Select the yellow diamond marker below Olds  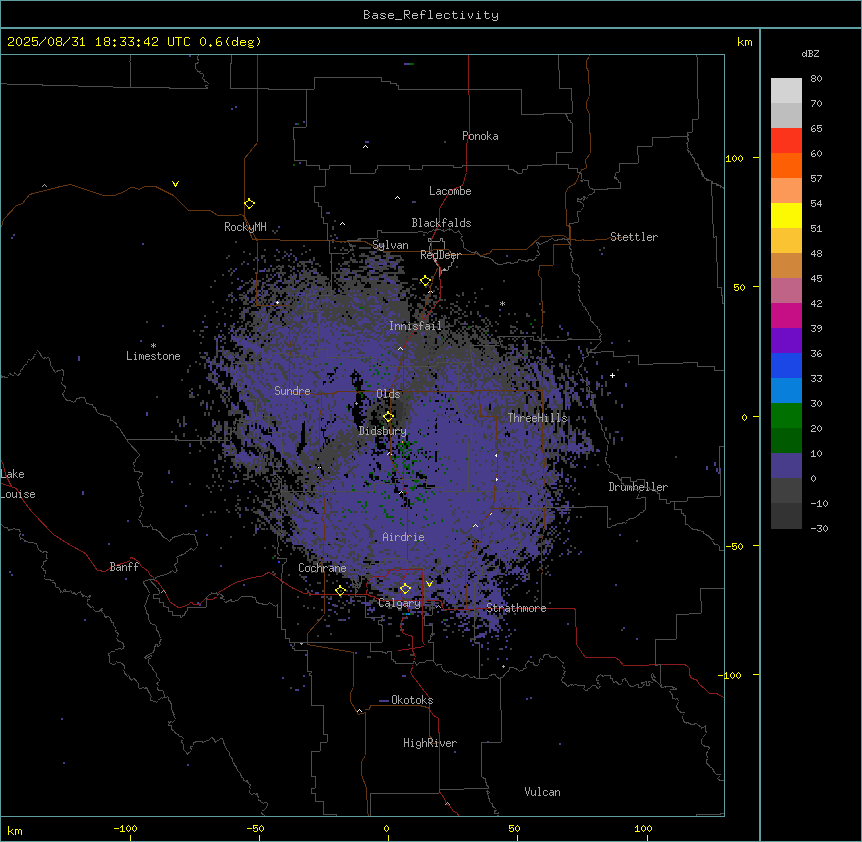point(389,417)
